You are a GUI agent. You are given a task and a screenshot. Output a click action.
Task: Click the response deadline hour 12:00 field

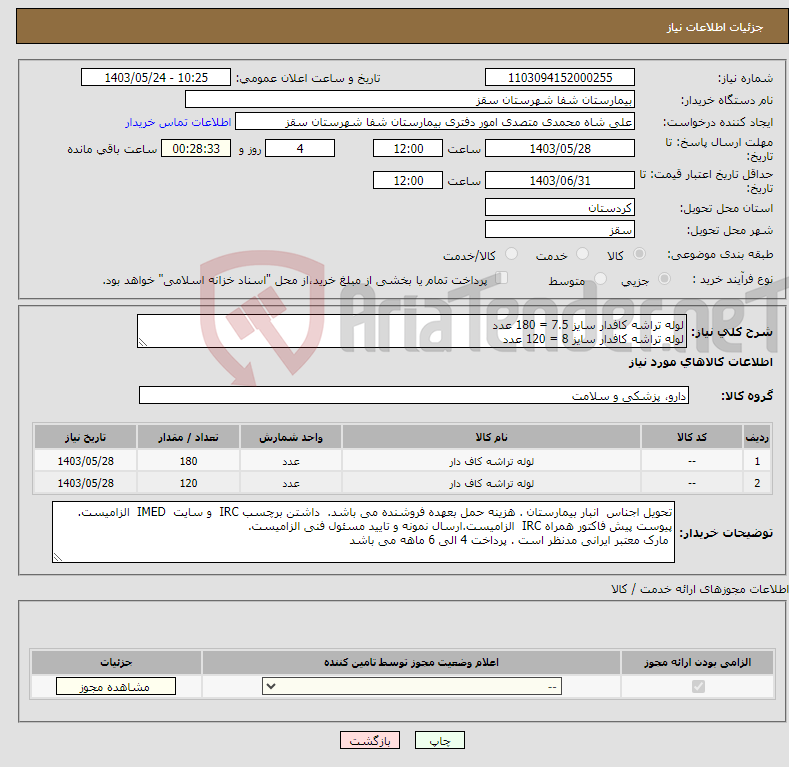(408, 148)
